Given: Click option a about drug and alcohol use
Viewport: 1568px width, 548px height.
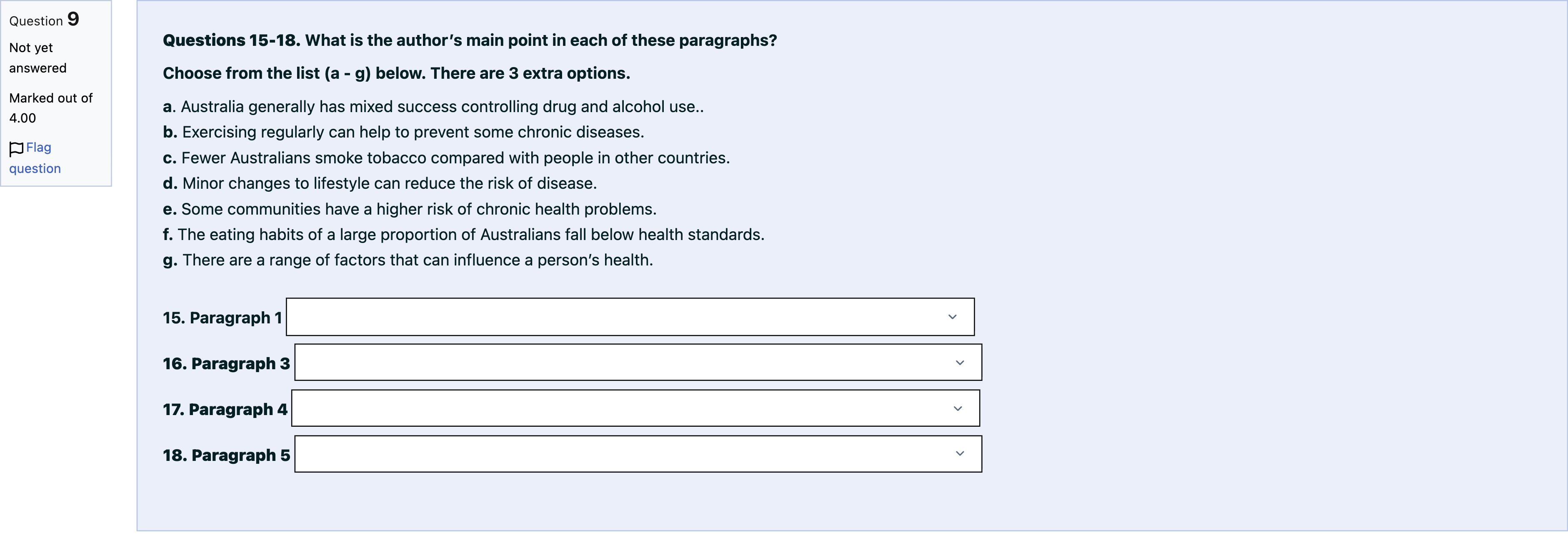Looking at the screenshot, I should click(x=433, y=107).
